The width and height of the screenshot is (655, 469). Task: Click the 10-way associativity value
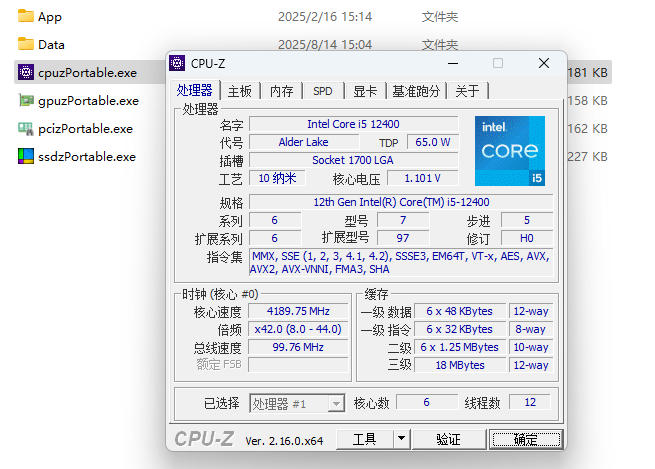click(x=531, y=347)
